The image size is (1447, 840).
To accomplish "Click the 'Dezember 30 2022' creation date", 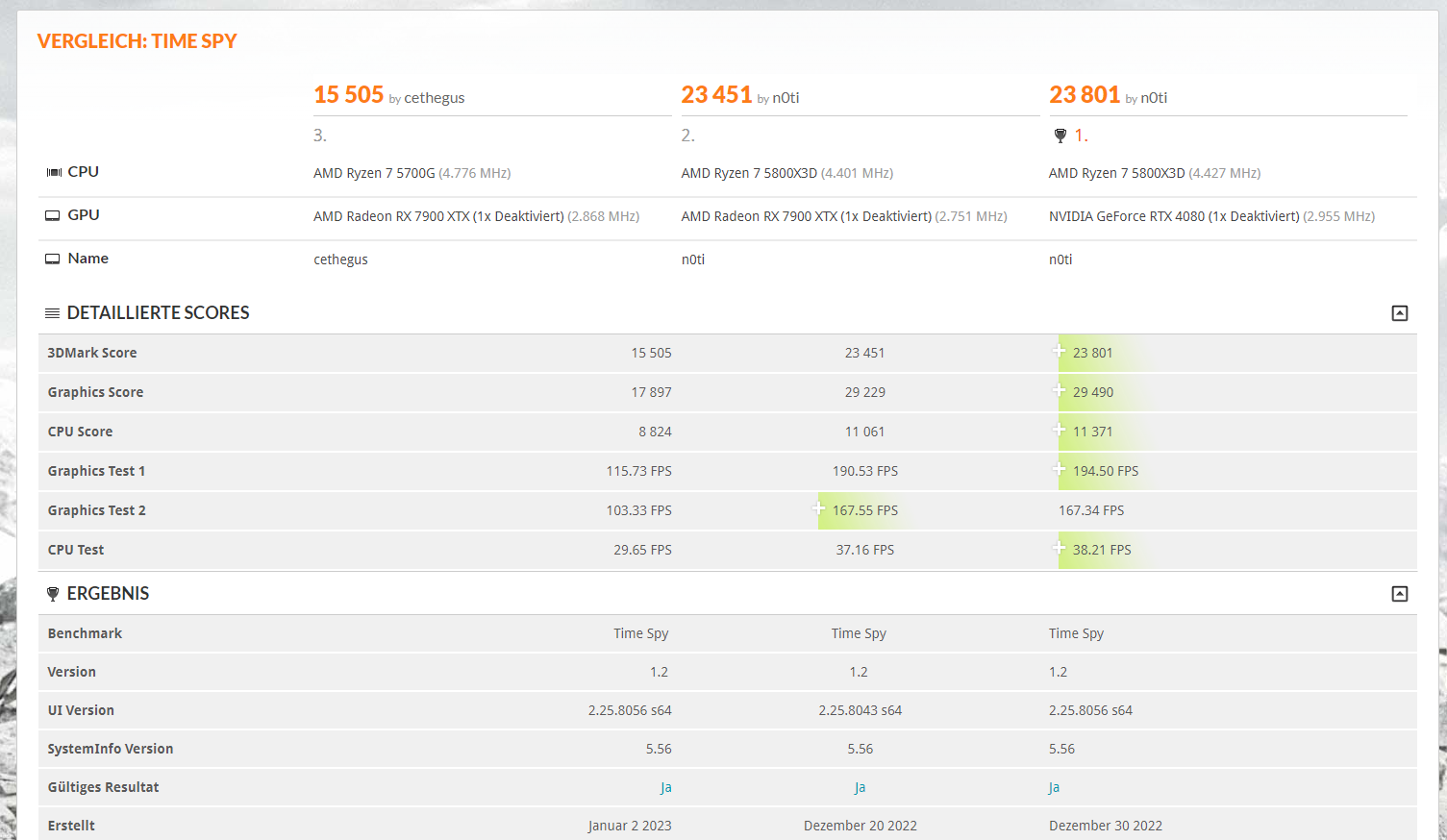I will [x=1106, y=826].
